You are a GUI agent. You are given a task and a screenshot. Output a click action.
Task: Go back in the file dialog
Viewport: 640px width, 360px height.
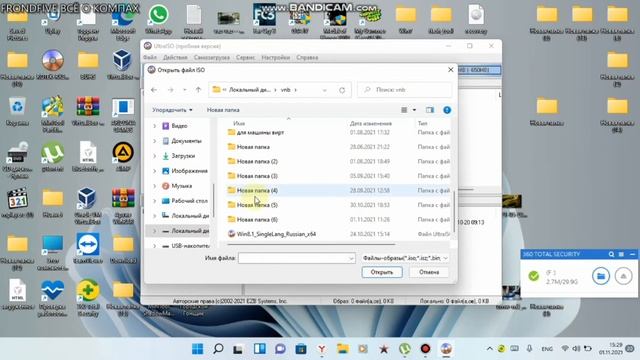[x=154, y=90]
